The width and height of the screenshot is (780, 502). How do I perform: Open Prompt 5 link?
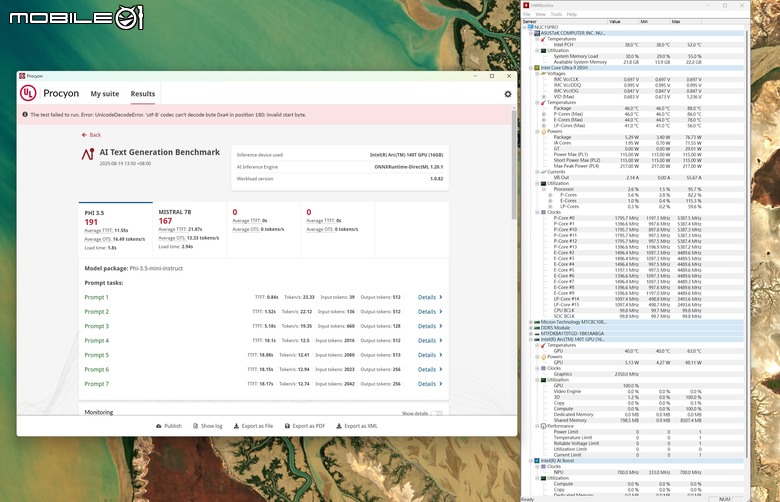pyautogui.click(x=97, y=355)
